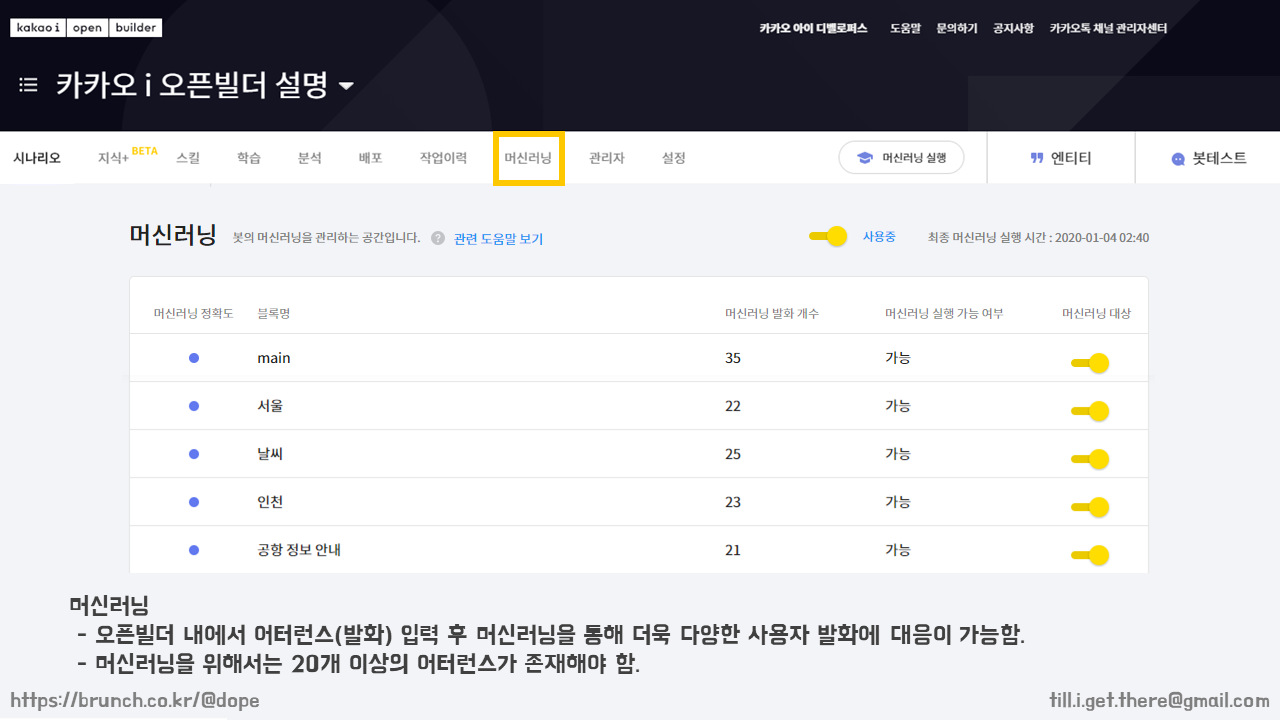Click the 문의하기 header link
The height and width of the screenshot is (720, 1280).
(x=957, y=28)
